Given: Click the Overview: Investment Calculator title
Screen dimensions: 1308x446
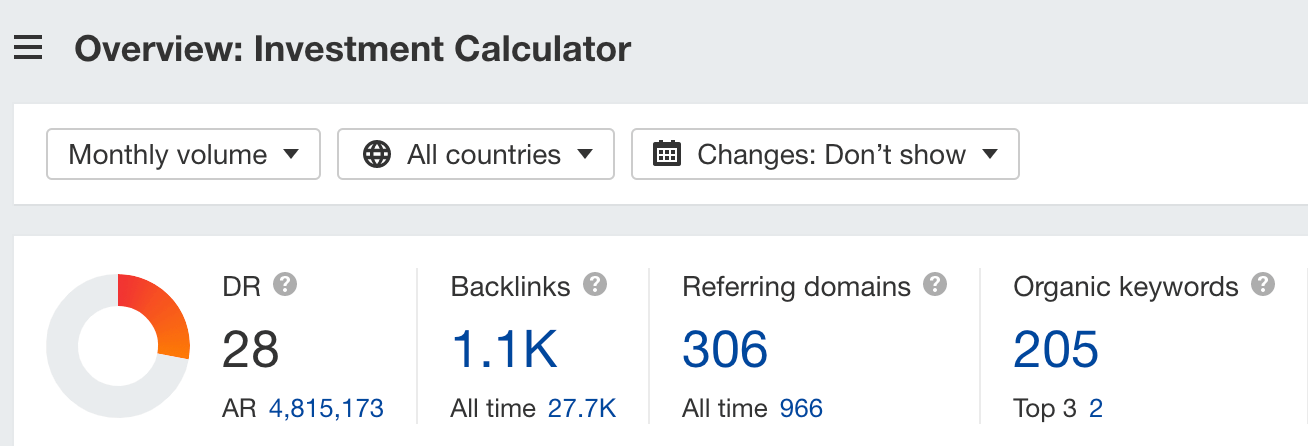Looking at the screenshot, I should tap(352, 48).
